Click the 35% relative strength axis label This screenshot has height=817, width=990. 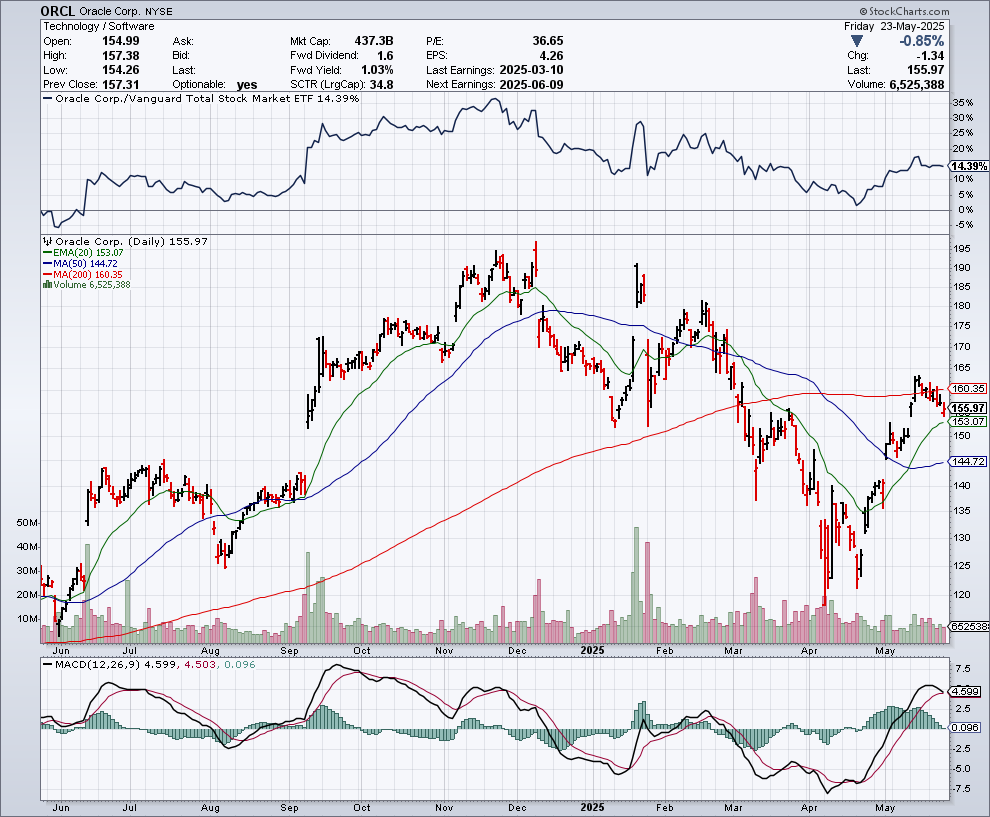[x=963, y=102]
